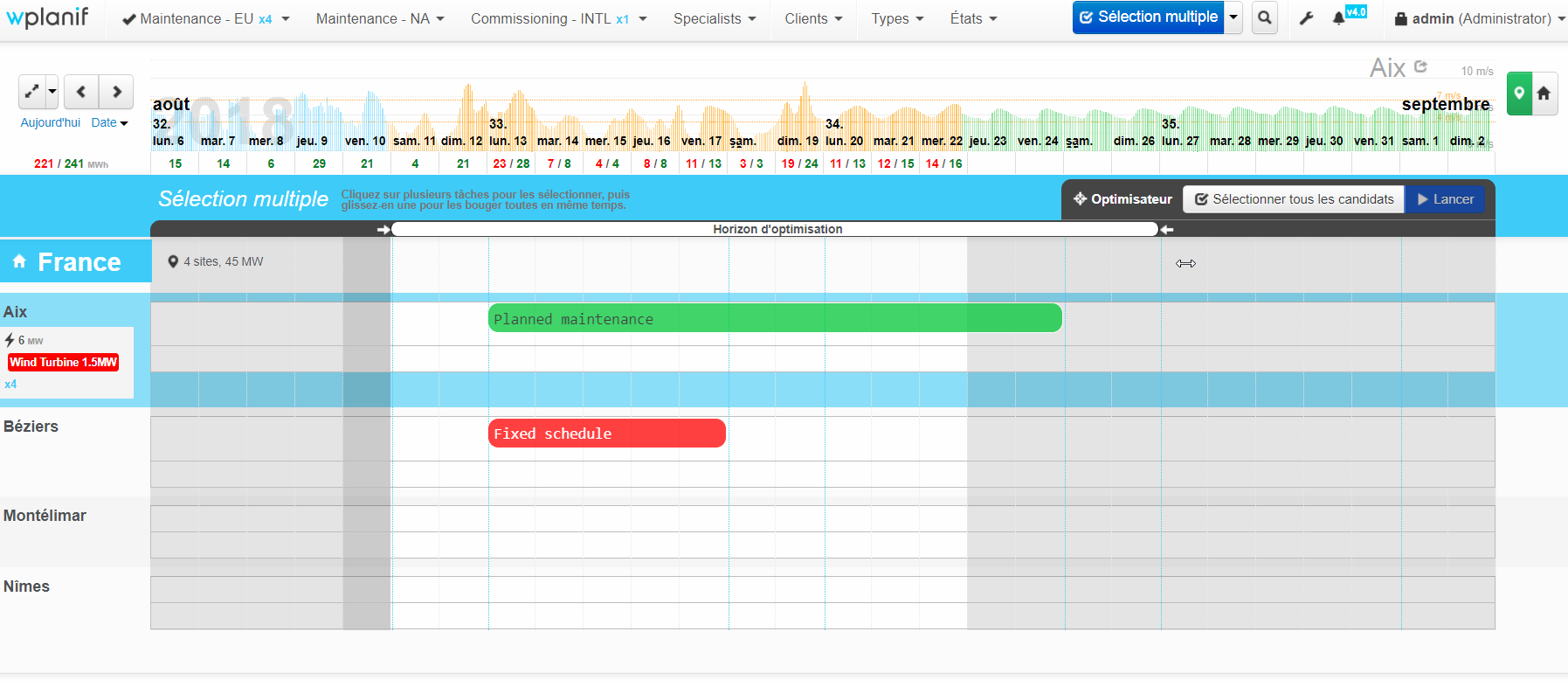Open the Clients menu
This screenshot has width=1568, height=687.
tap(812, 18)
